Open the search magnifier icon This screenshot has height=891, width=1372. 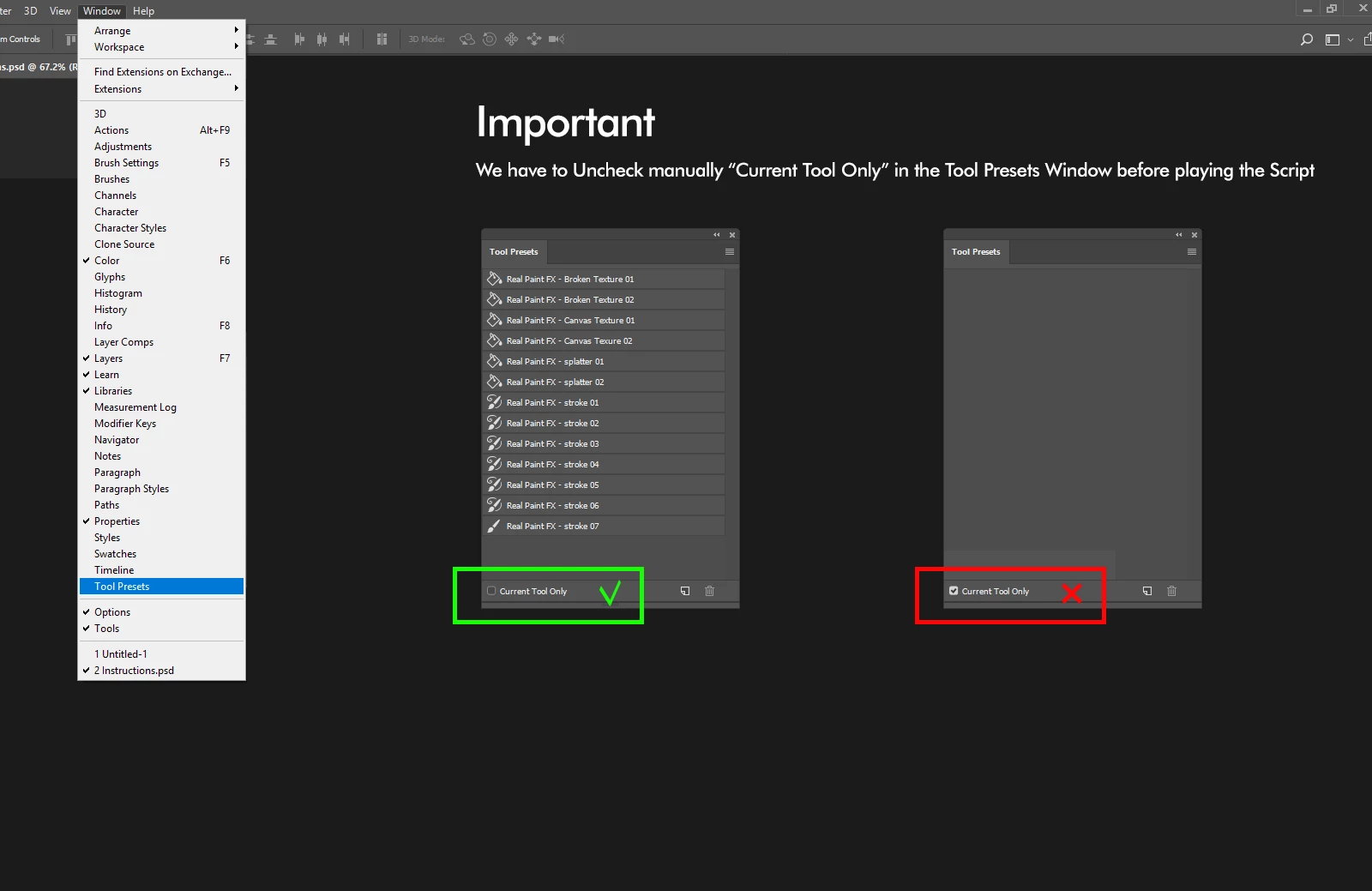1307,39
